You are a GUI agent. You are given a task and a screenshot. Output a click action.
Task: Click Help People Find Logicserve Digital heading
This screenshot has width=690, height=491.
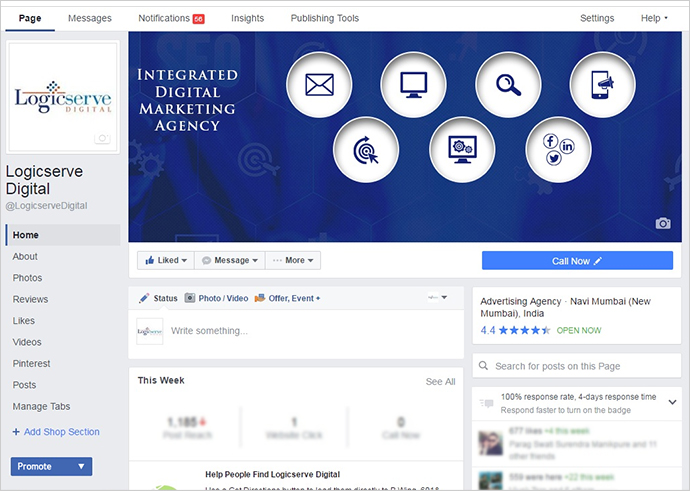(272, 474)
